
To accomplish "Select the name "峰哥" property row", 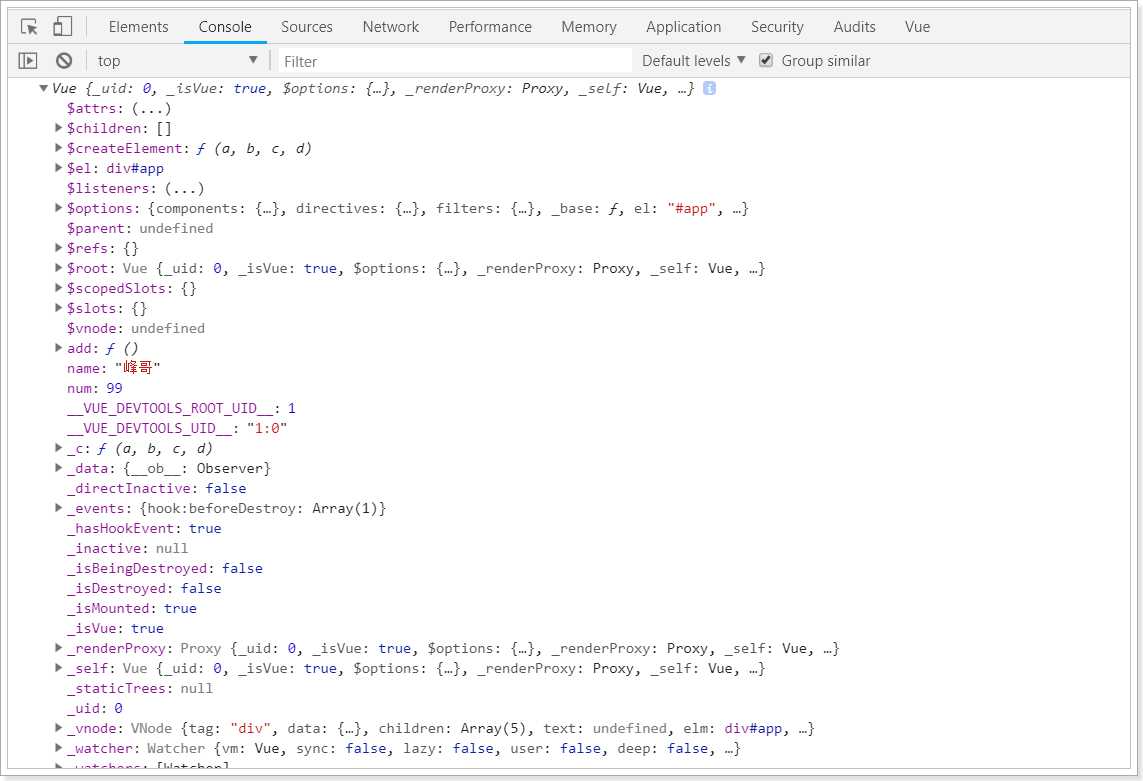I will click(113, 368).
